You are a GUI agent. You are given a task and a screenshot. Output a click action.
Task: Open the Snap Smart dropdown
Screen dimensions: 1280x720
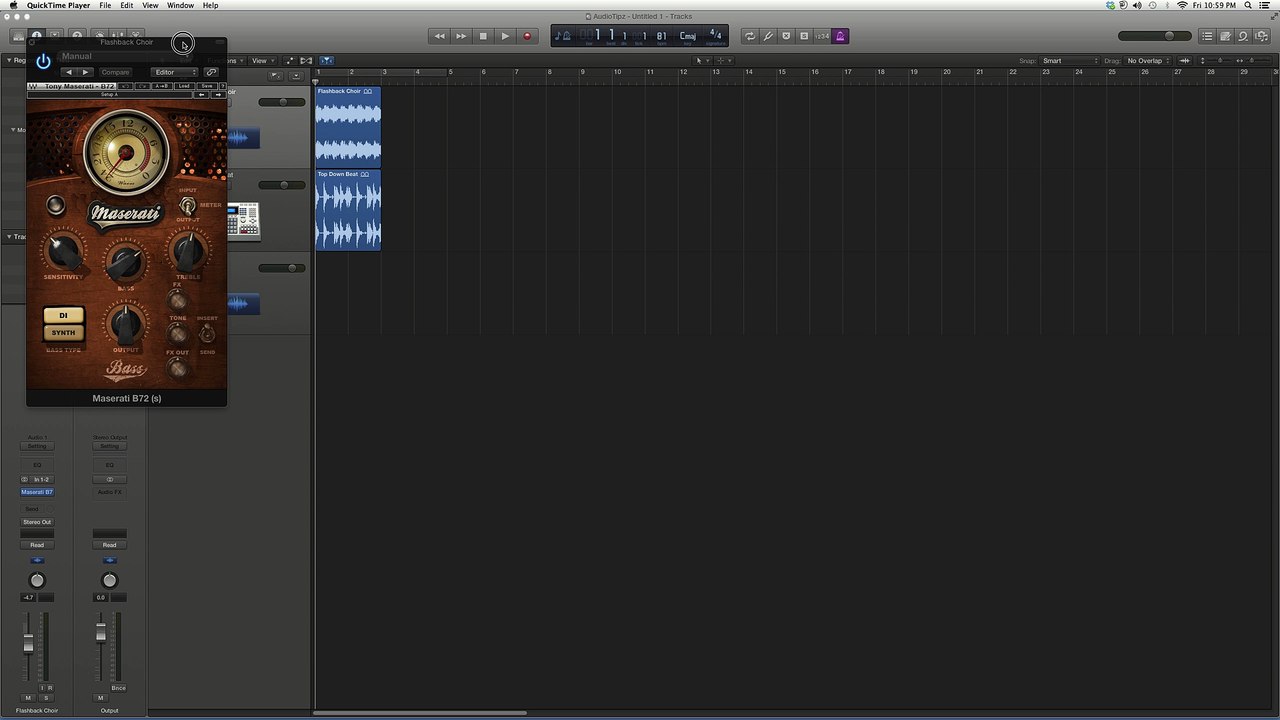pyautogui.click(x=1070, y=61)
